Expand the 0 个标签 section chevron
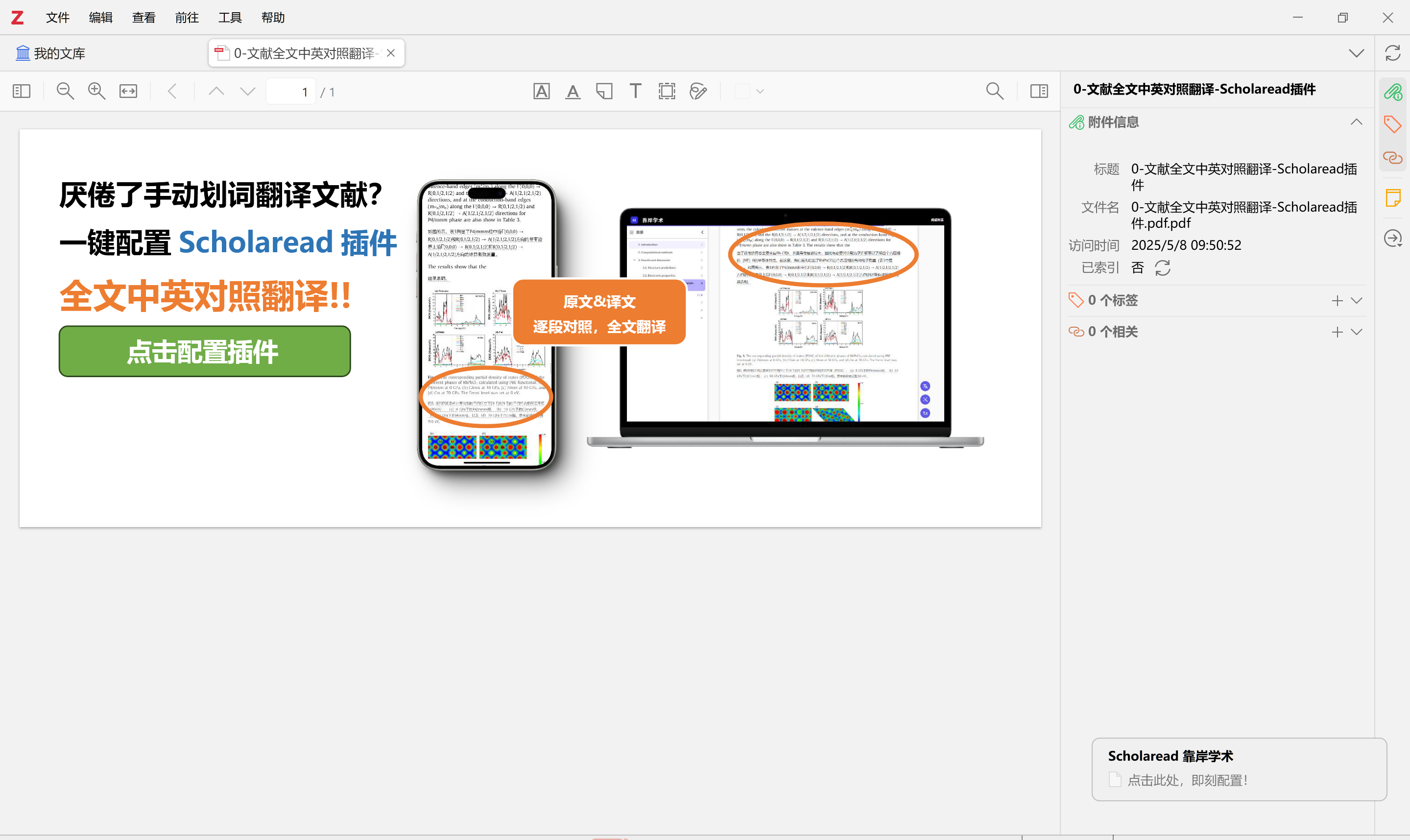 point(1356,301)
